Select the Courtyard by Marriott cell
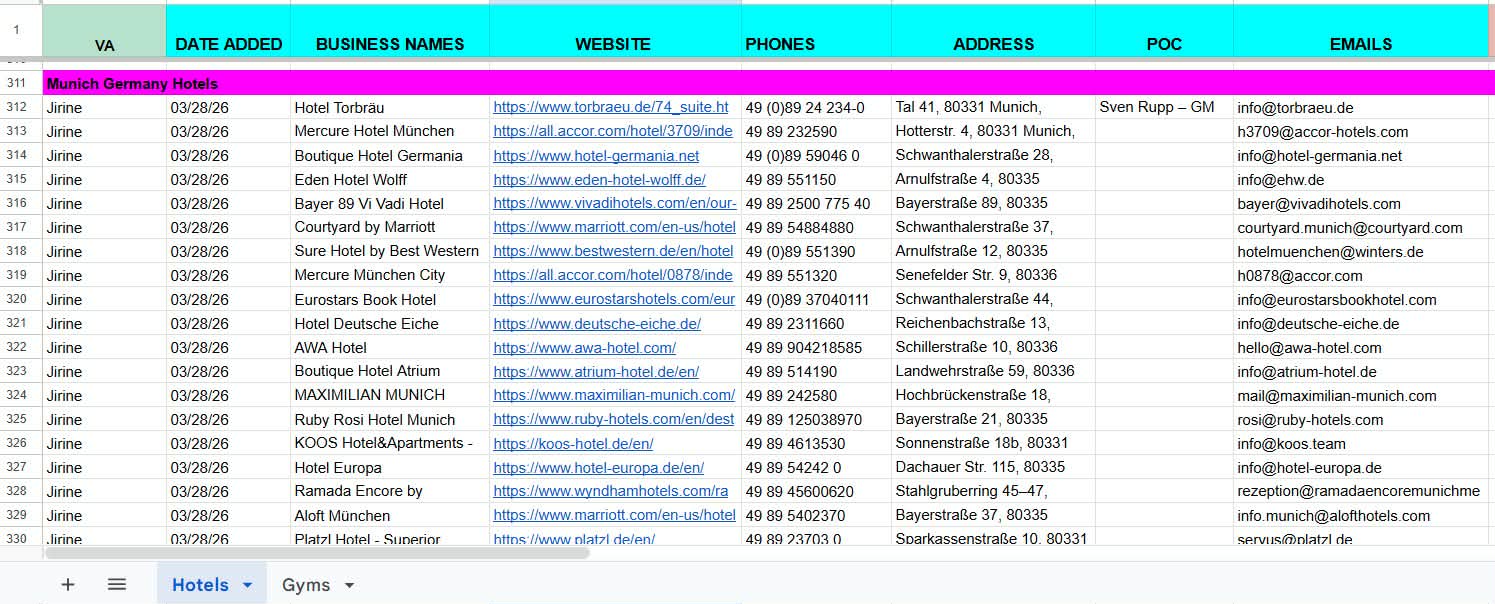Image resolution: width=1495 pixels, height=604 pixels. pos(390,227)
